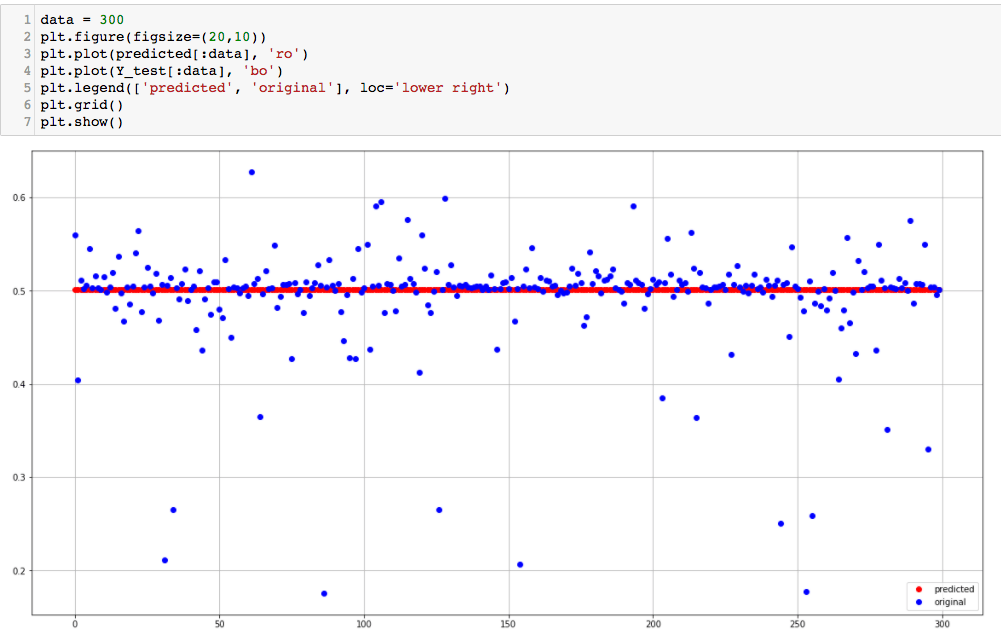This screenshot has height=641, width=1001.
Task: Select the 'original' legend label text
Action: (950, 603)
